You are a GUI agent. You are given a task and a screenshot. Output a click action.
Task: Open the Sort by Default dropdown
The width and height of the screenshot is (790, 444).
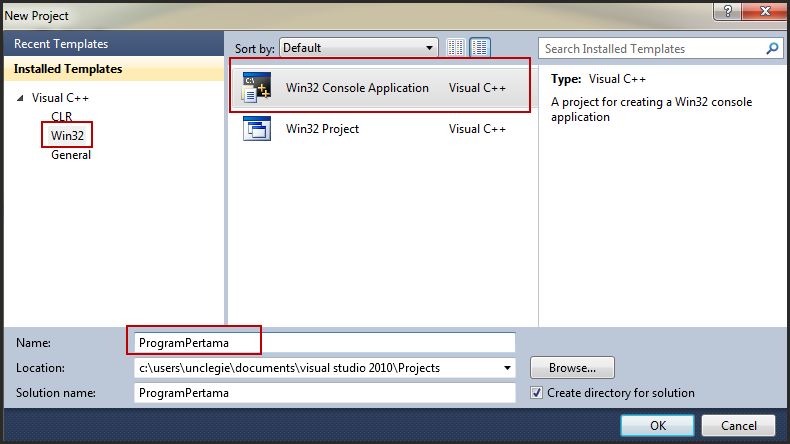coord(359,48)
